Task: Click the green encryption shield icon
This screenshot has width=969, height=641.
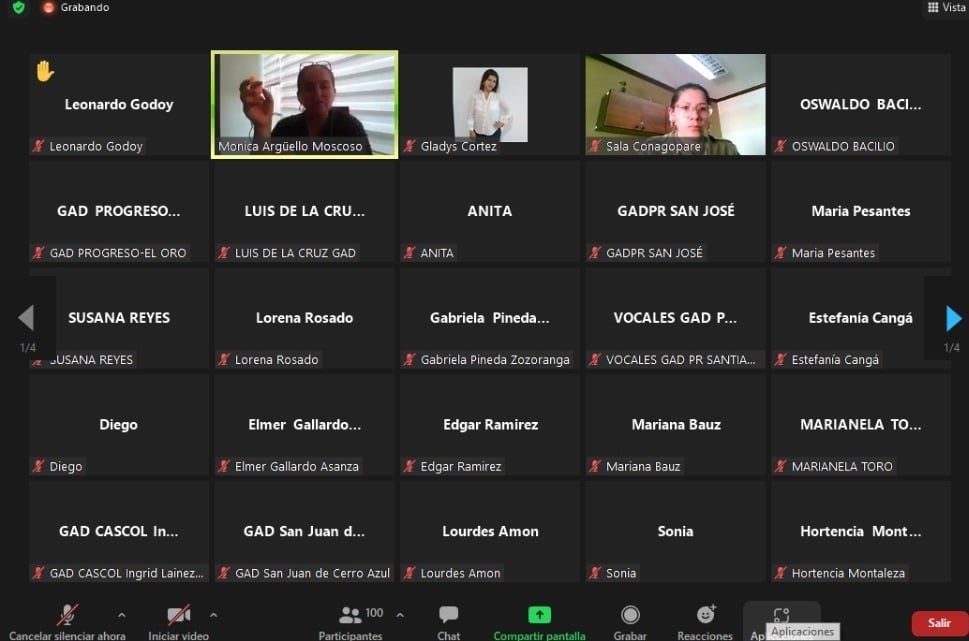Action: [x=18, y=8]
